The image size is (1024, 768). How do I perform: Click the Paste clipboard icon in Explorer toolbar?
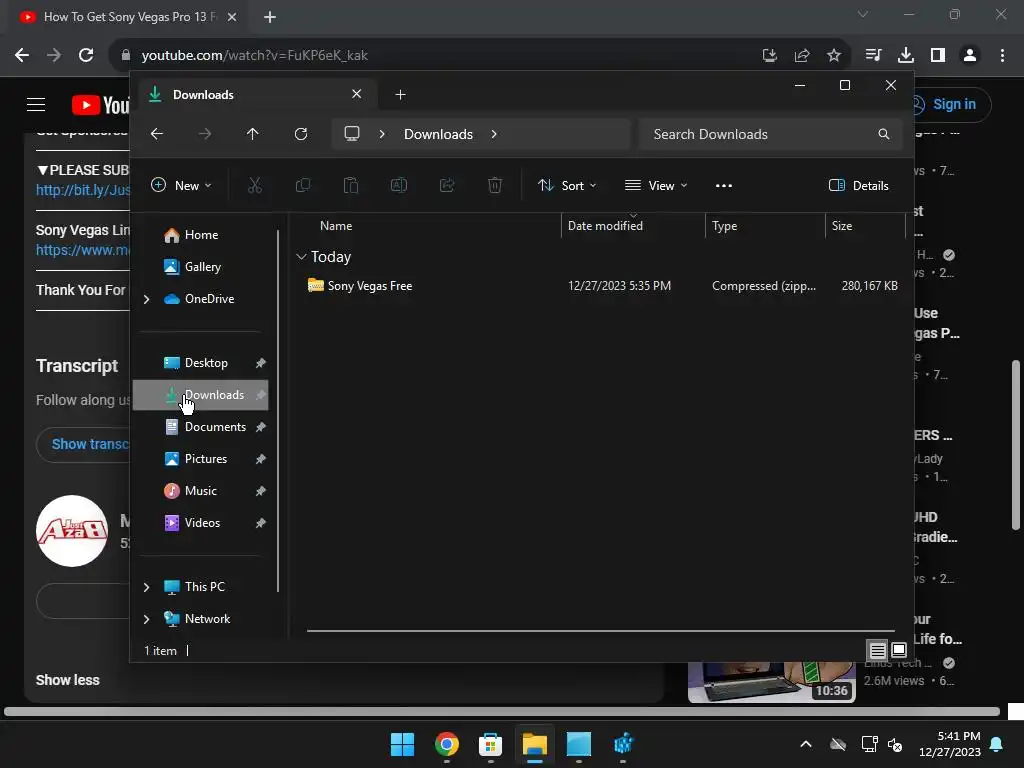351,185
